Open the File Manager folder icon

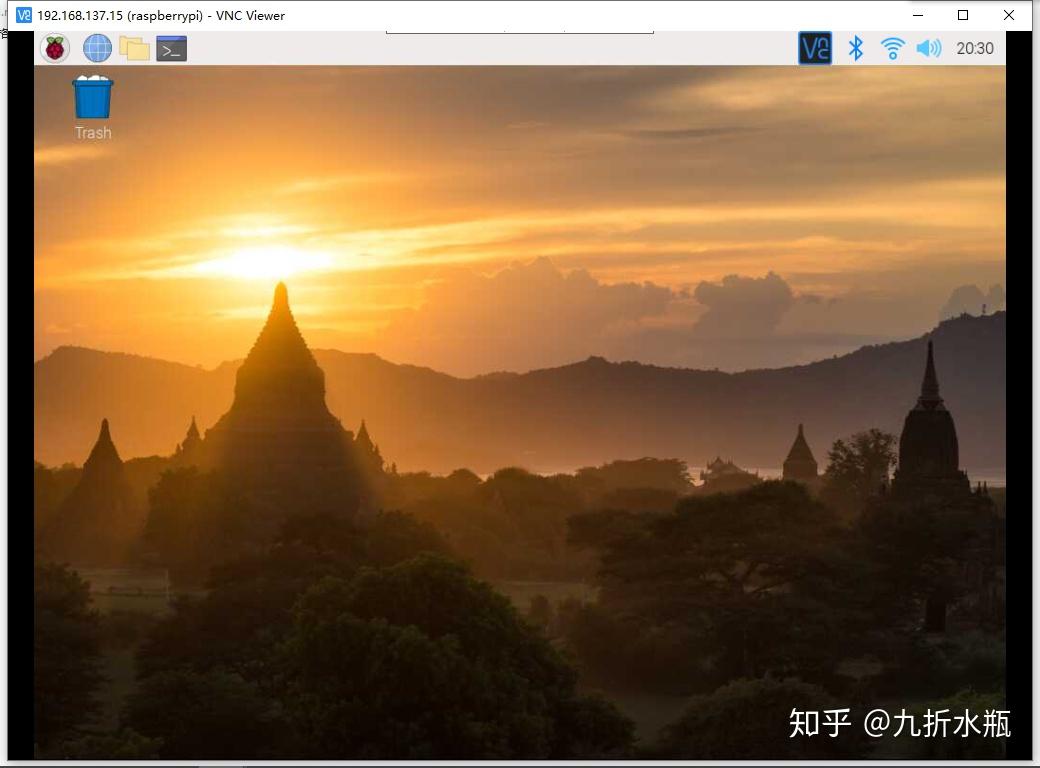(134, 48)
